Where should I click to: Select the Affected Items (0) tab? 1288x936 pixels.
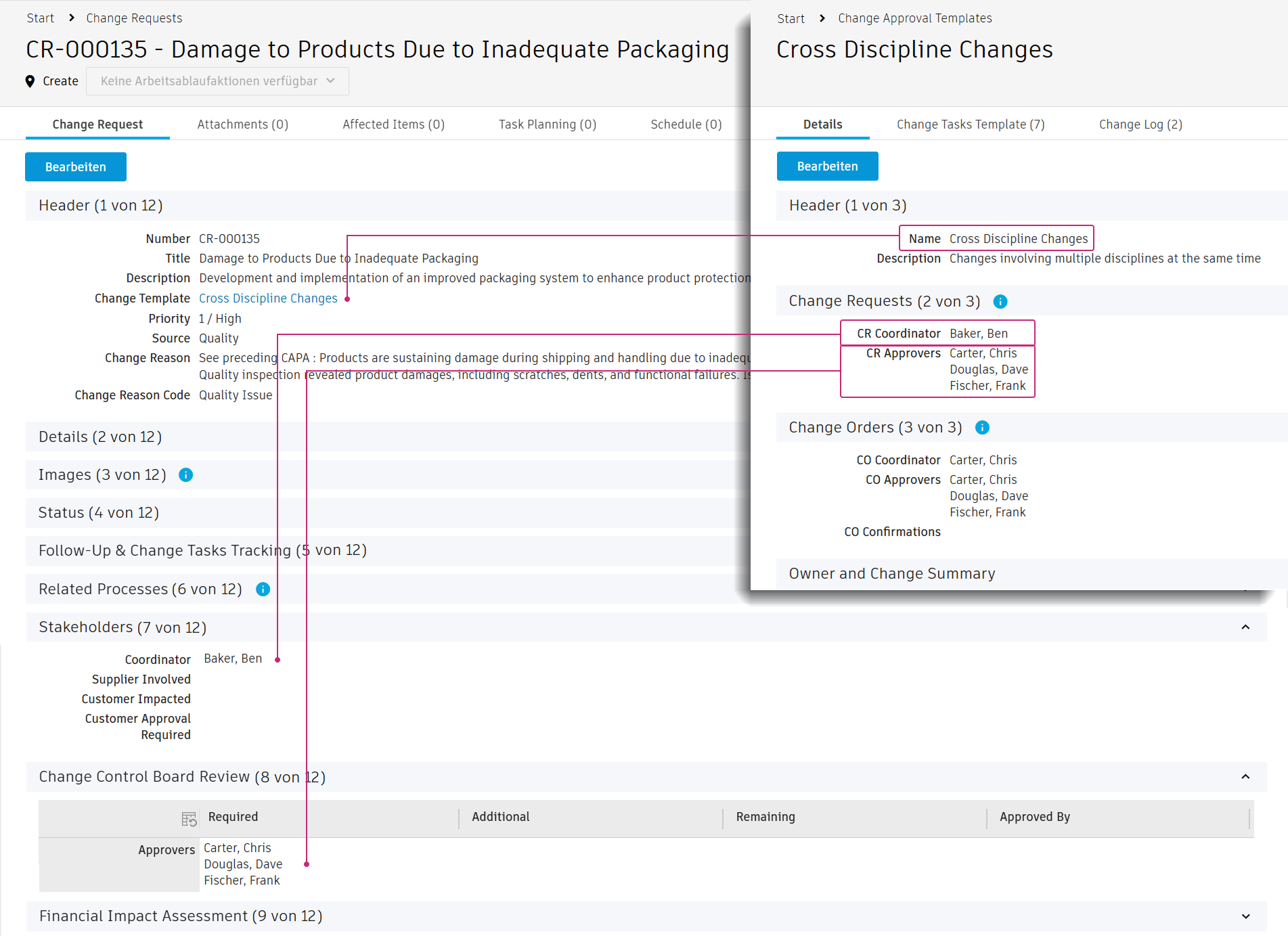(x=393, y=125)
